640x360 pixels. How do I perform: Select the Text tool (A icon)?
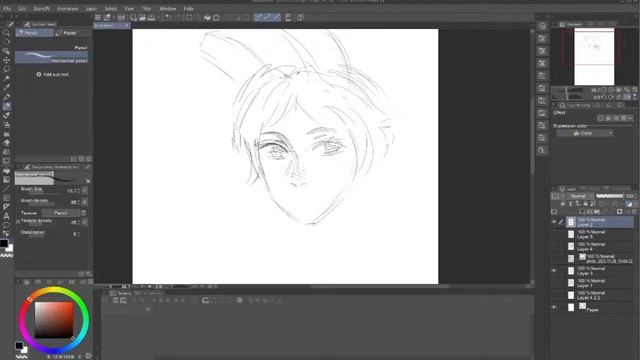click(6, 216)
